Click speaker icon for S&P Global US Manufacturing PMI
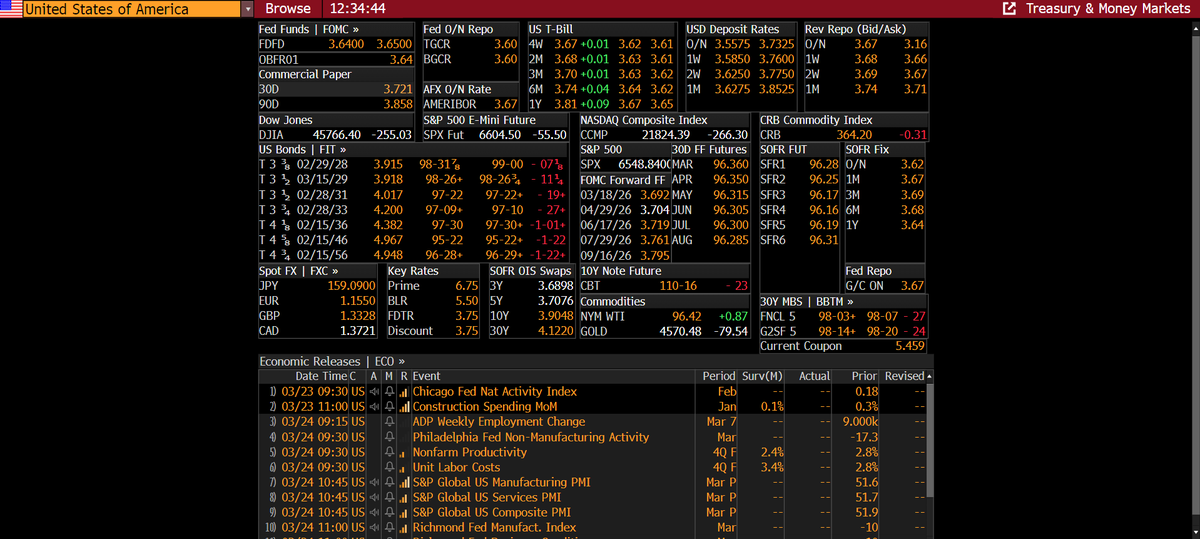Viewport: 1200px width, 539px height. (x=374, y=482)
